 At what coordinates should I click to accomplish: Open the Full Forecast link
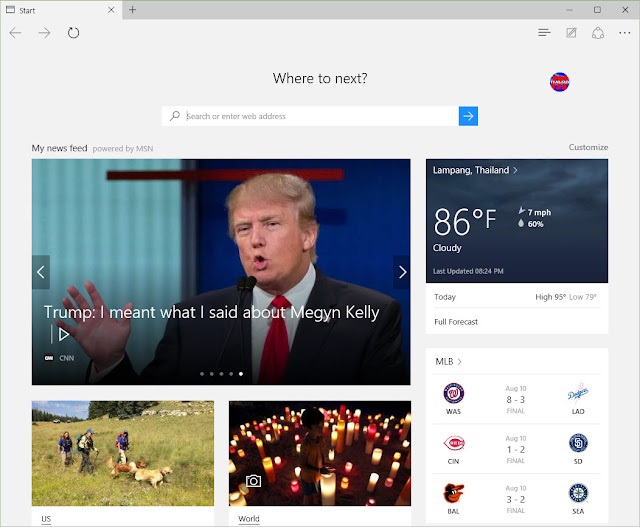tap(456, 322)
